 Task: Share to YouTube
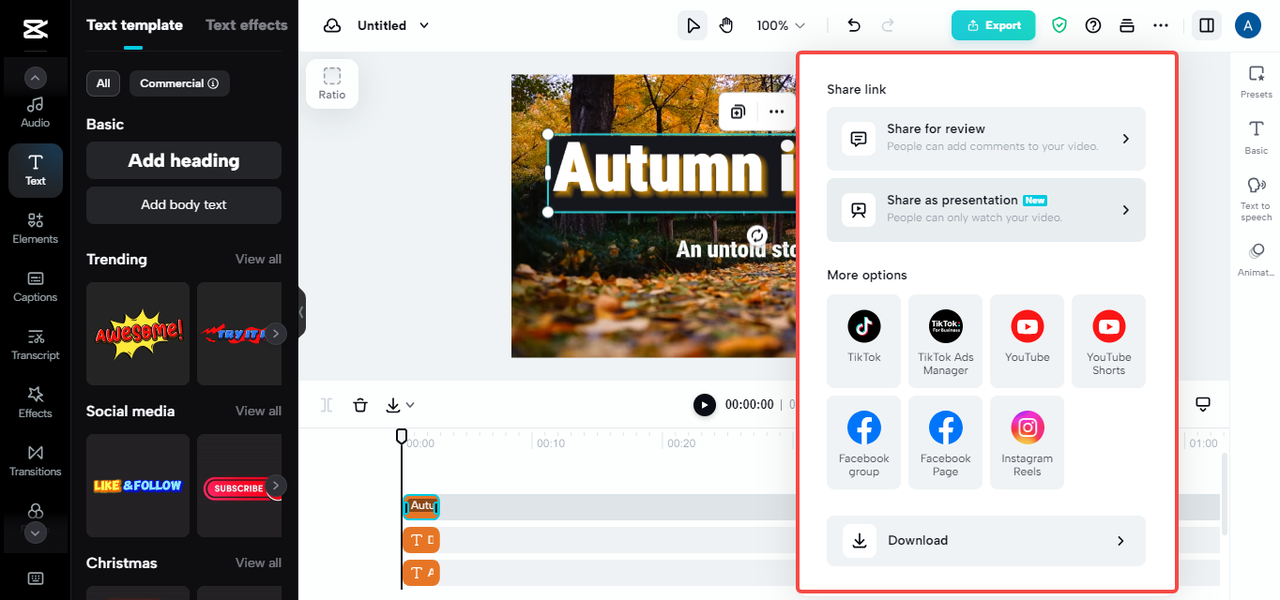tap(1027, 340)
